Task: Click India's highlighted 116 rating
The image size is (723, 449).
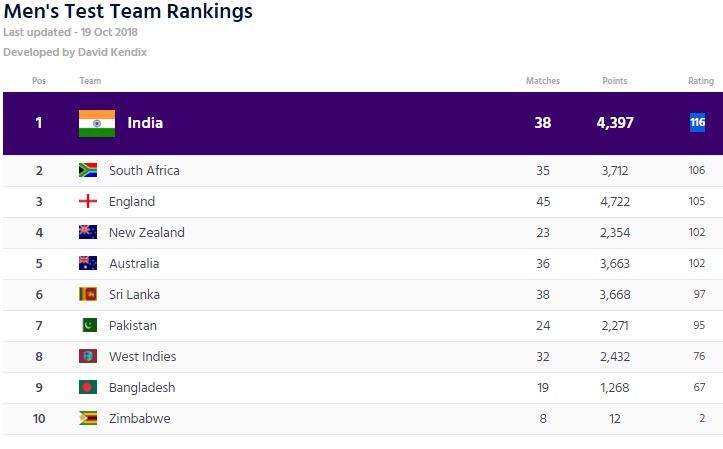Action: point(697,123)
